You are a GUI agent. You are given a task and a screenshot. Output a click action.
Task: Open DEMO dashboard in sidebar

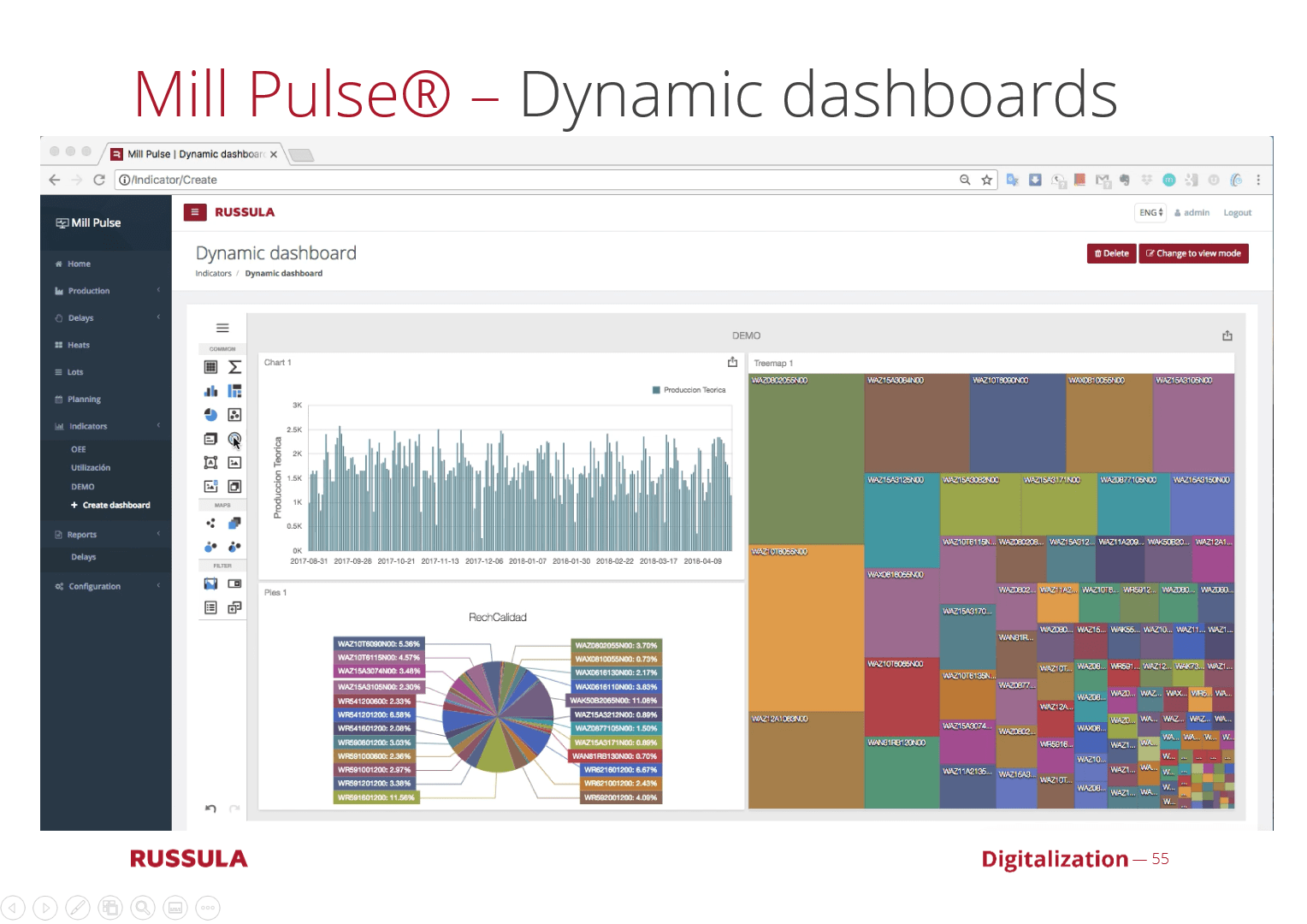83,487
